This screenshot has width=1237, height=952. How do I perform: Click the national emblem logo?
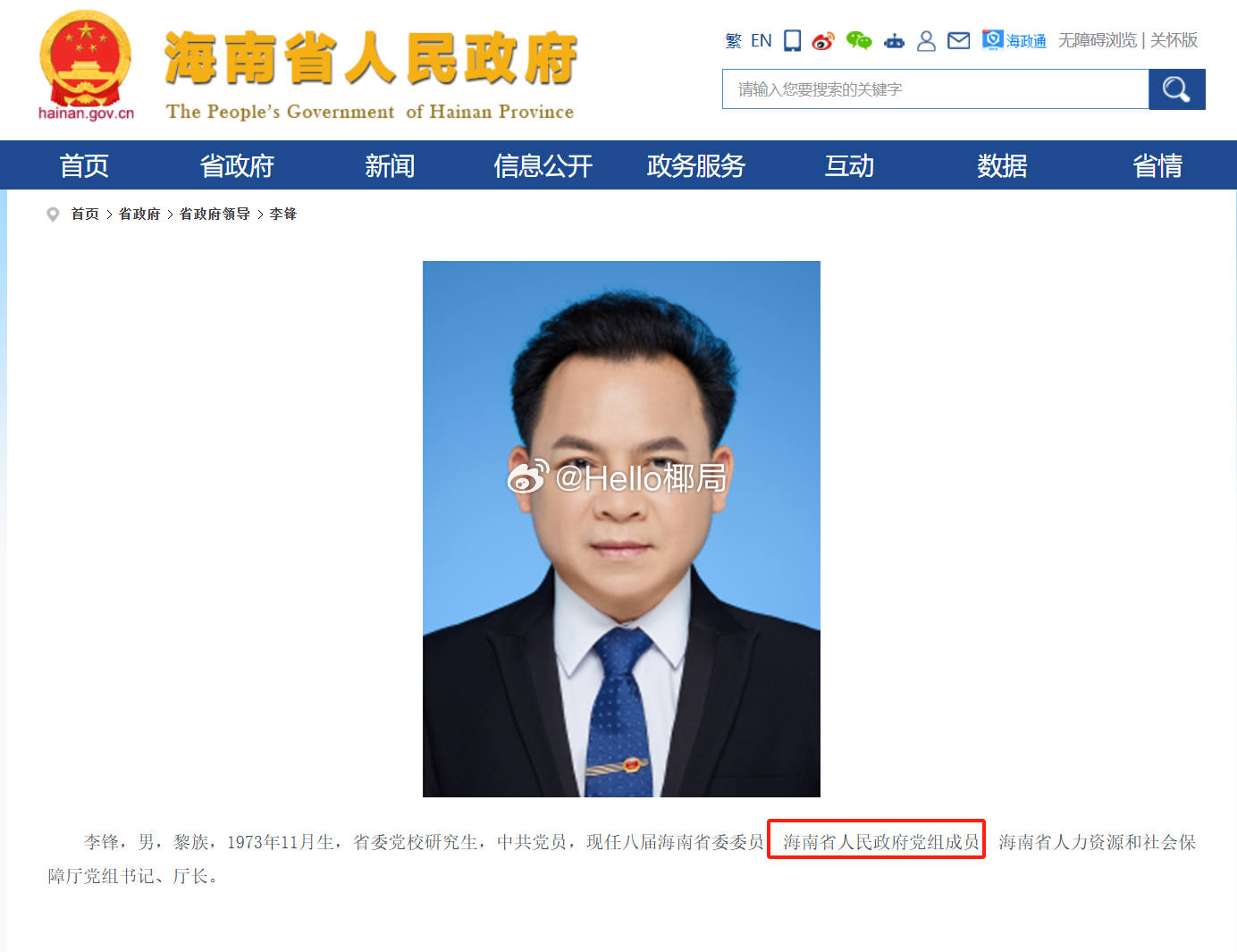(x=86, y=63)
